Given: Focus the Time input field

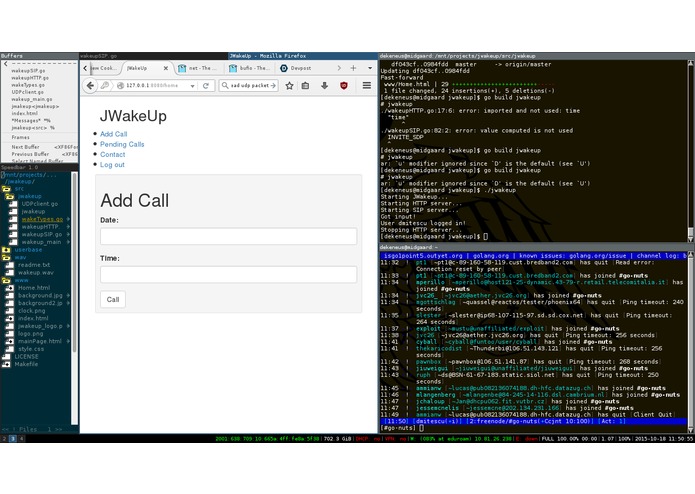Looking at the screenshot, I should (228, 274).
